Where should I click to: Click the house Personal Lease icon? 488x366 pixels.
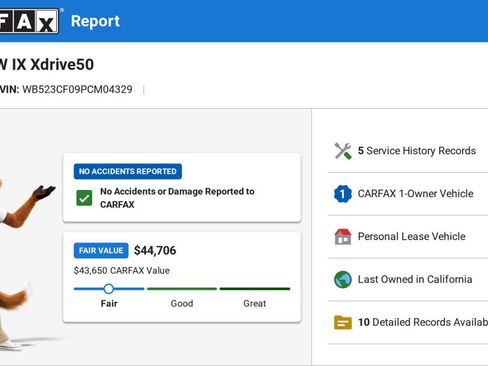click(x=343, y=237)
